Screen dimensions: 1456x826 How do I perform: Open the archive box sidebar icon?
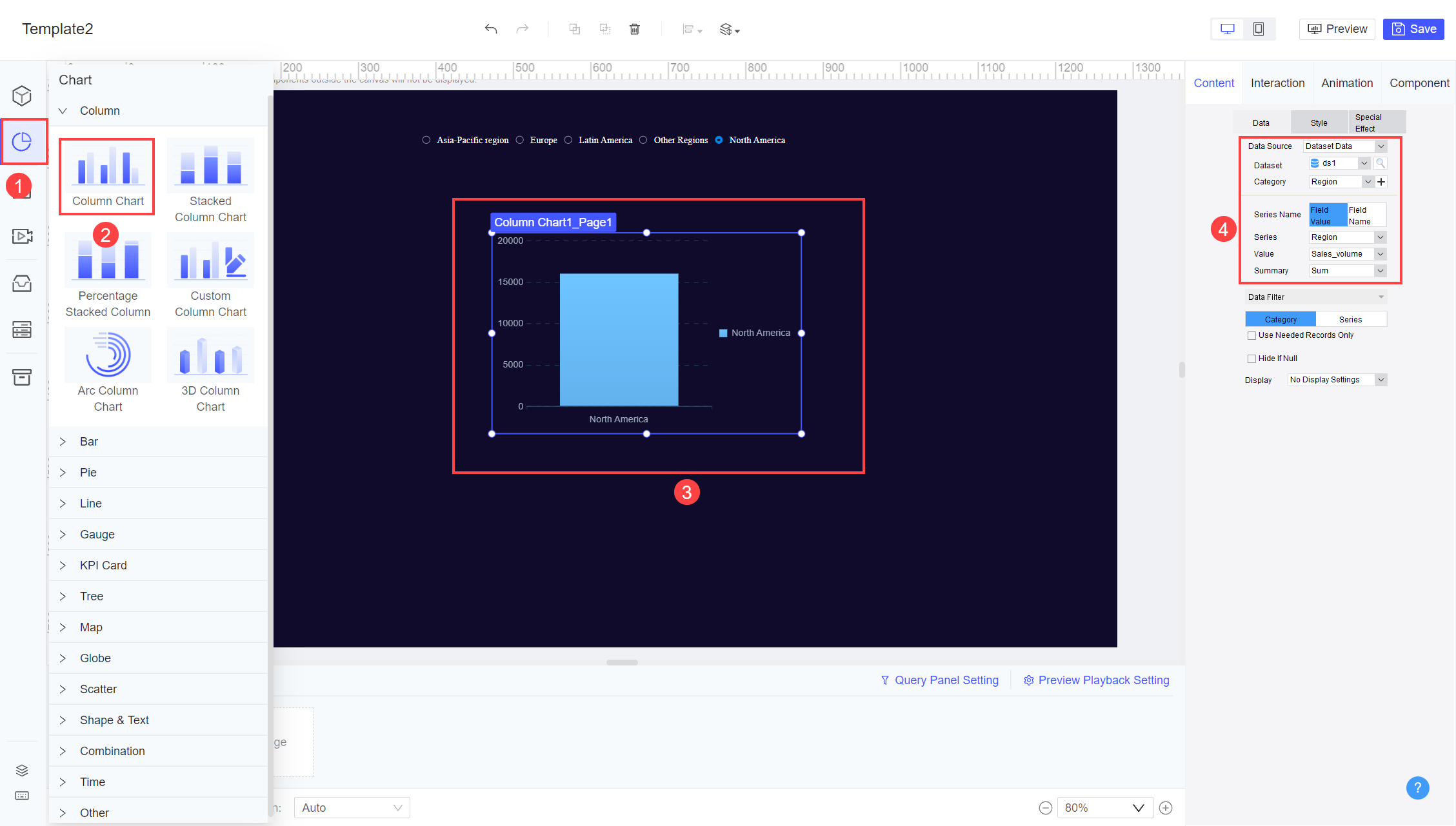(x=22, y=377)
